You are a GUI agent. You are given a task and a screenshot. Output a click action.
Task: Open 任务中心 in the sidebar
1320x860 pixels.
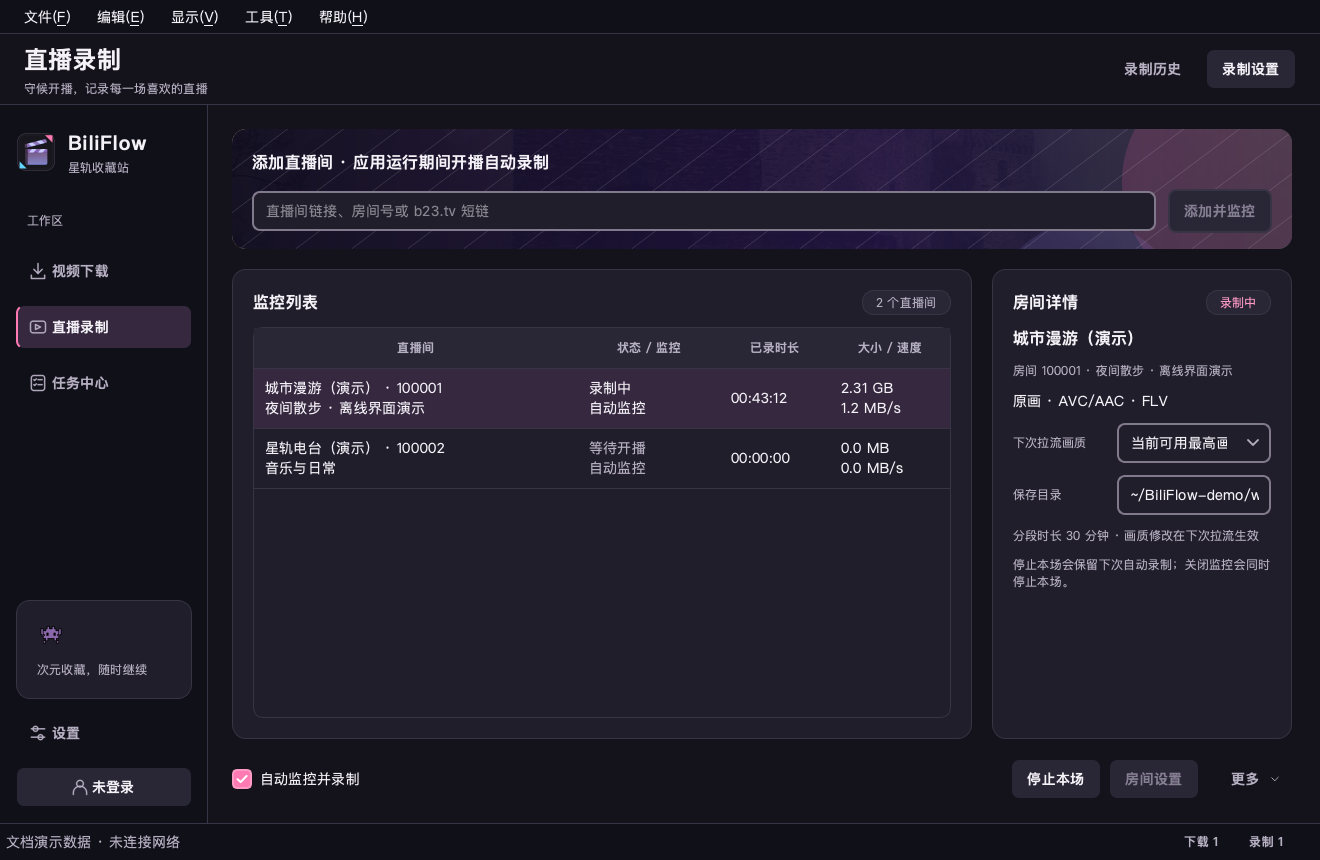pyautogui.click(x=104, y=383)
